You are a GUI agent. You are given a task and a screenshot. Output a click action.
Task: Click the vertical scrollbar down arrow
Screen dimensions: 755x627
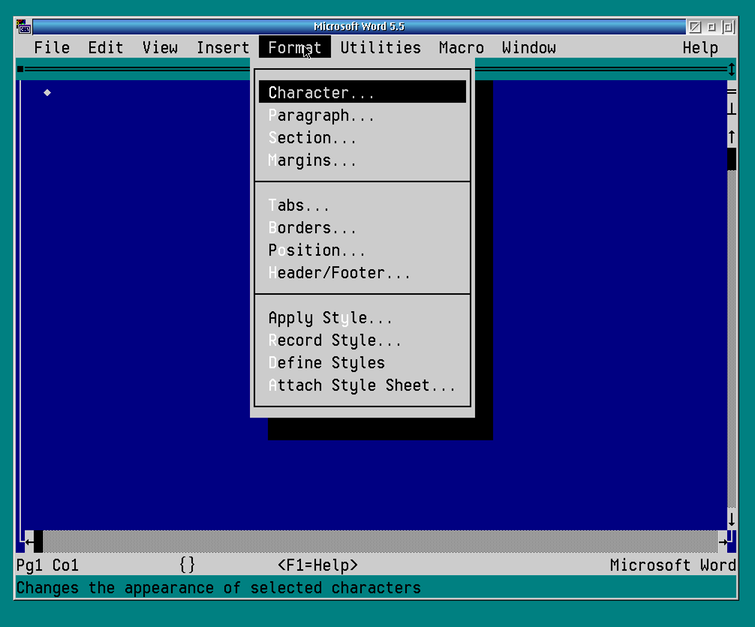[731, 519]
